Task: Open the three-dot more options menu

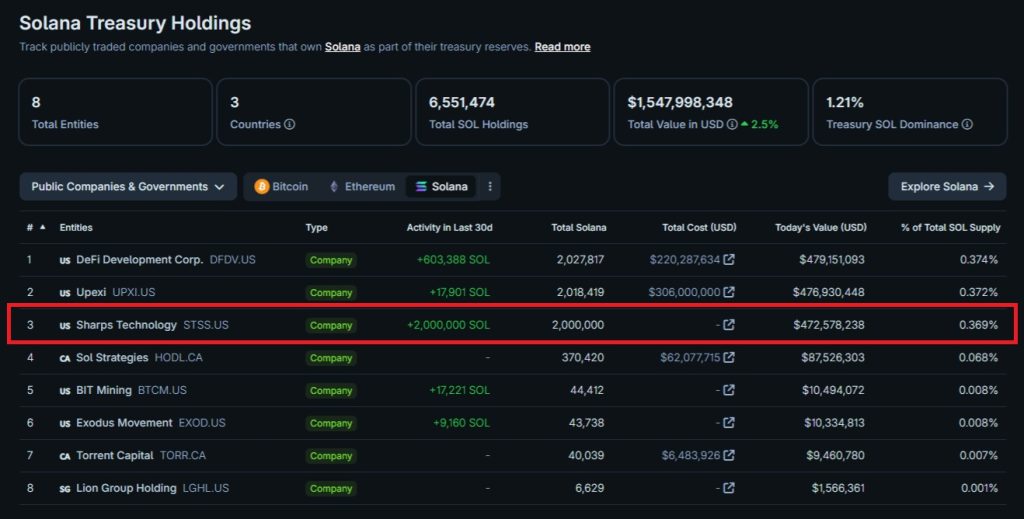Action: [x=490, y=187]
